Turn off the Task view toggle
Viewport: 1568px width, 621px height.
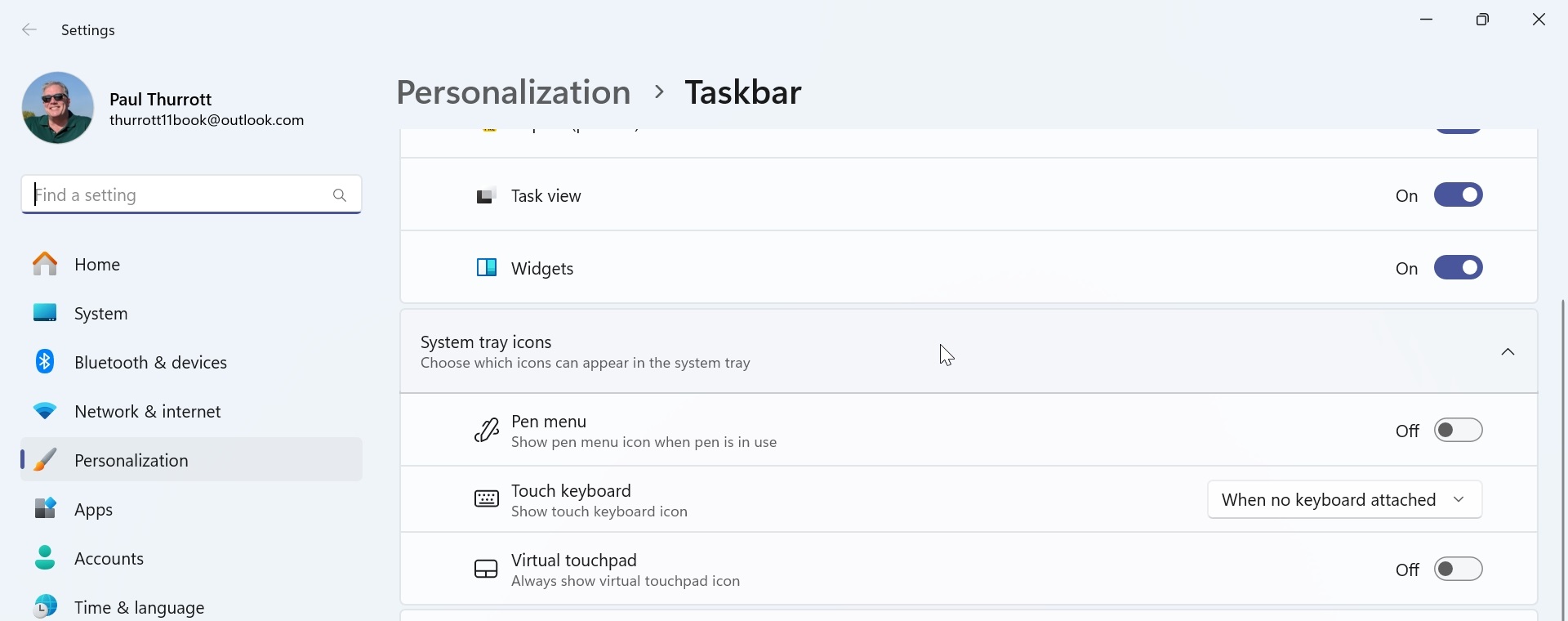click(x=1458, y=195)
